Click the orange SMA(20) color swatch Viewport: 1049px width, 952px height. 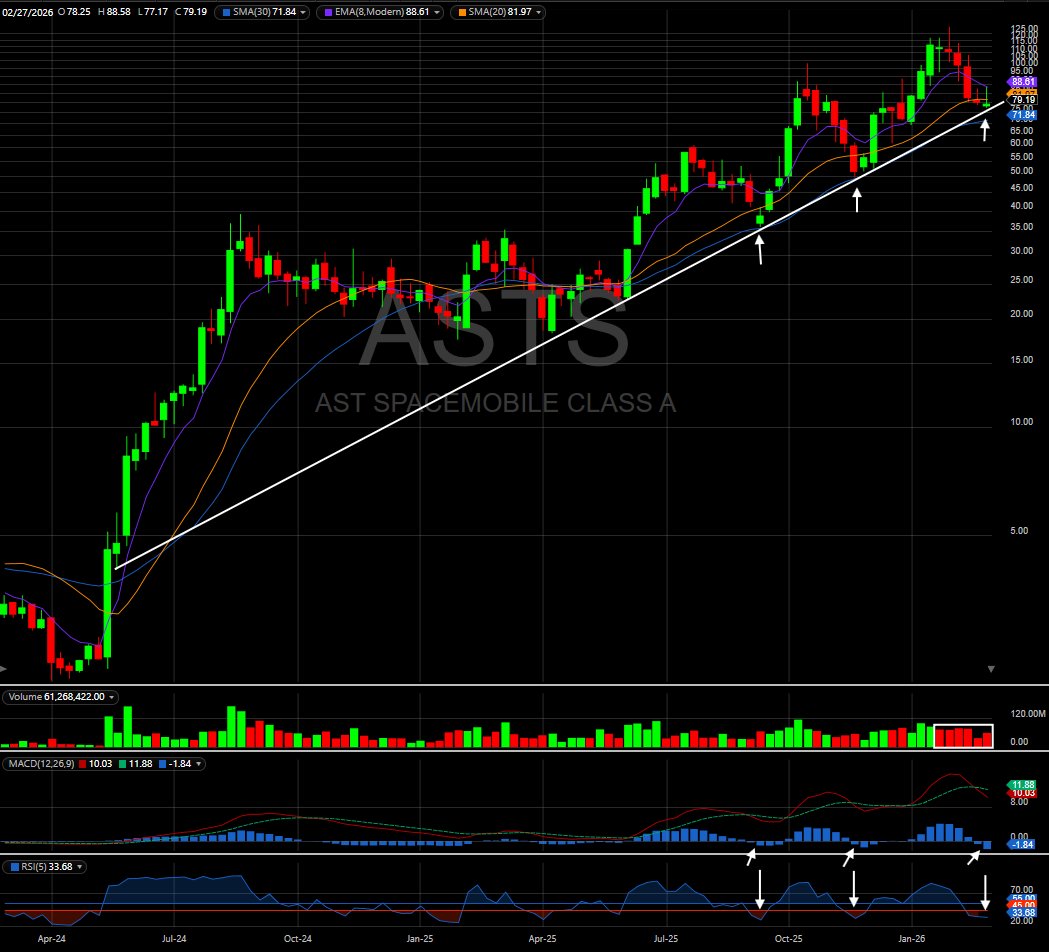[x=462, y=12]
